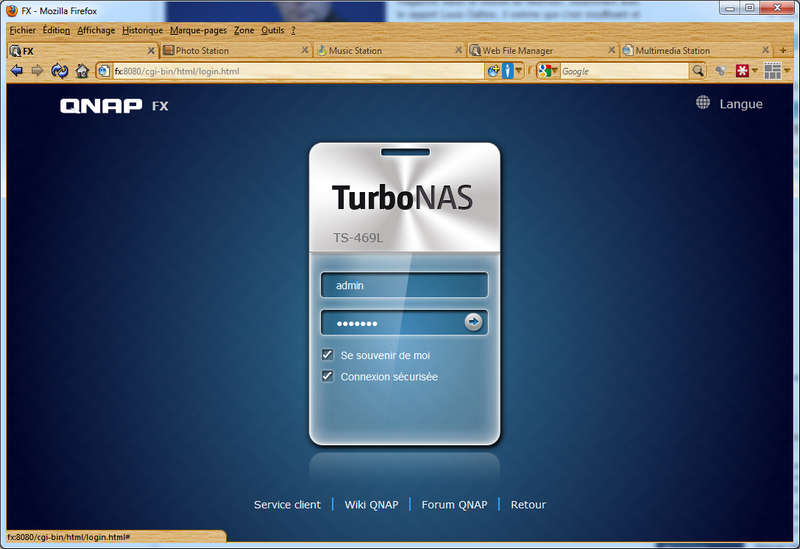Open the address bar history dropdown arrow
The image size is (800, 549).
point(519,71)
